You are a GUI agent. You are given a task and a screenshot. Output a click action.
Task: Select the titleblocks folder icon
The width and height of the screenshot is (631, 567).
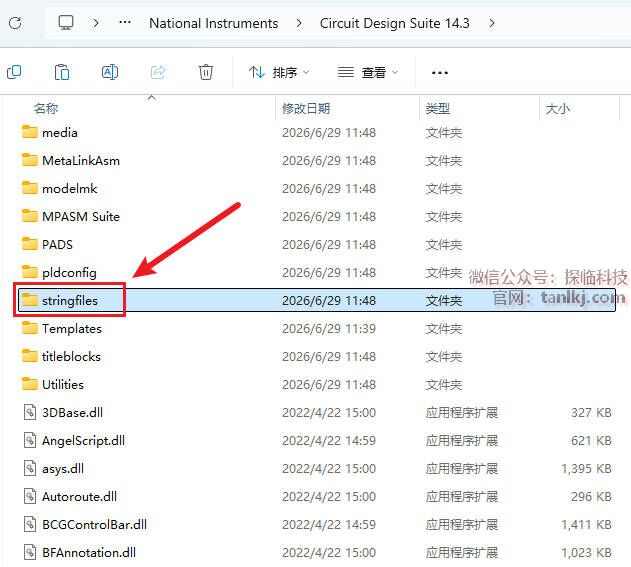(29, 356)
